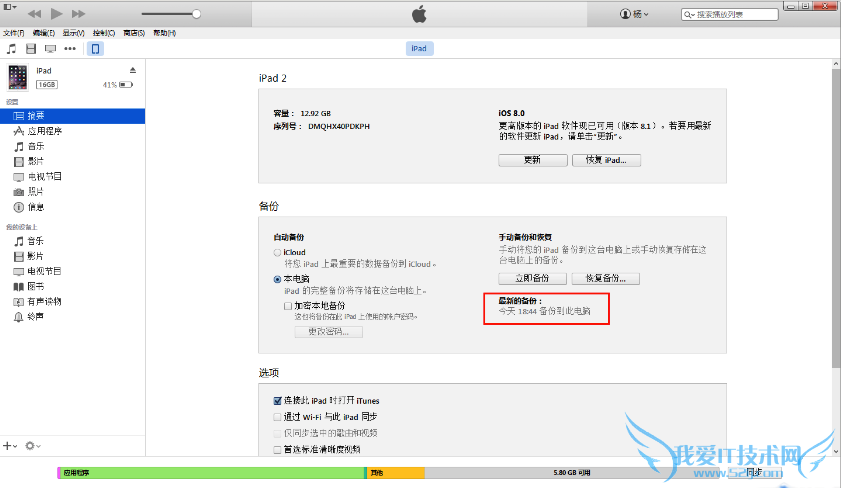This screenshot has height=488, width=841.
Task: Open the 帮助(H) menu
Action: click(164, 33)
